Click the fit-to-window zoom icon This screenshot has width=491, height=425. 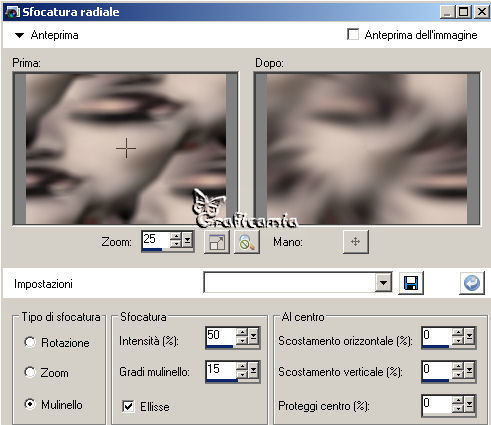click(x=217, y=242)
